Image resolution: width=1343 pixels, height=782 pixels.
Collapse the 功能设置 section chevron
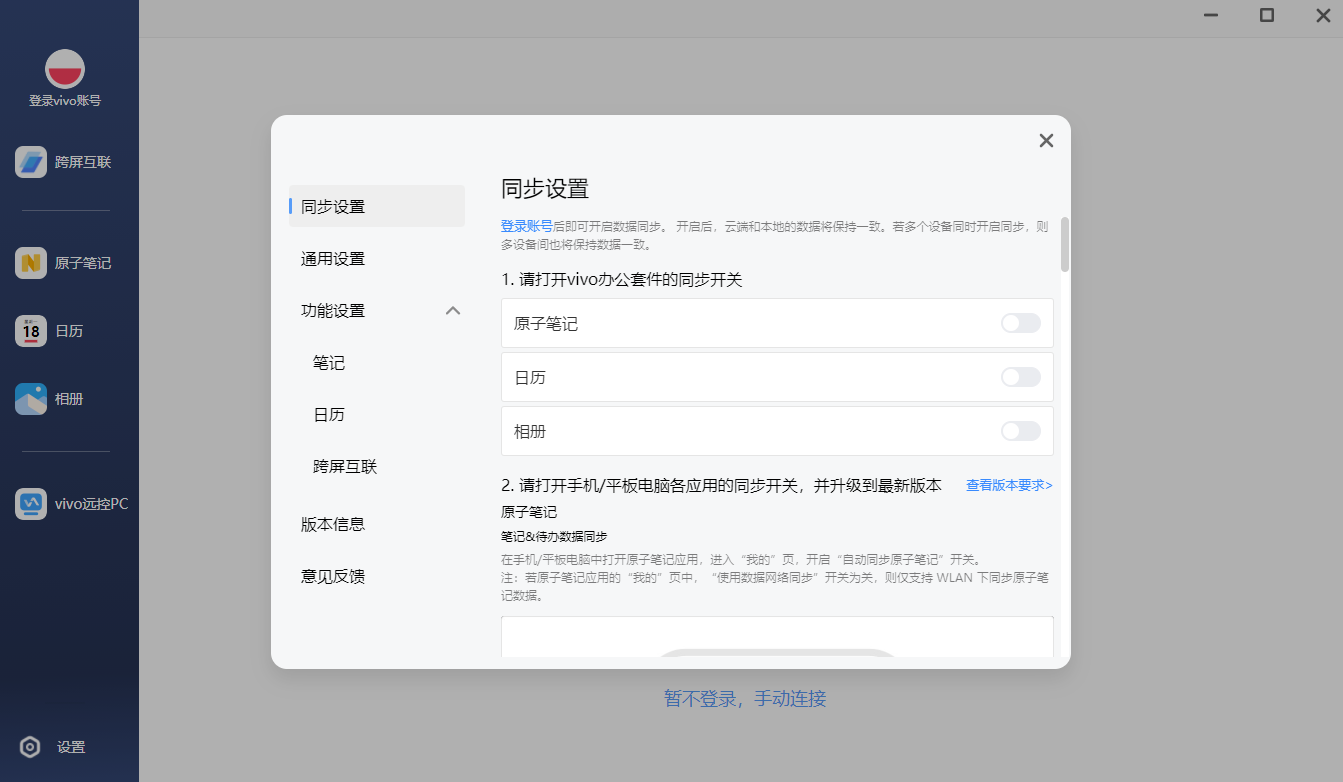coord(453,311)
